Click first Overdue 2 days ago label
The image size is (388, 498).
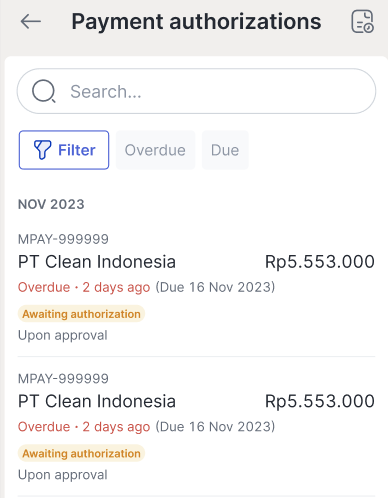point(84,287)
